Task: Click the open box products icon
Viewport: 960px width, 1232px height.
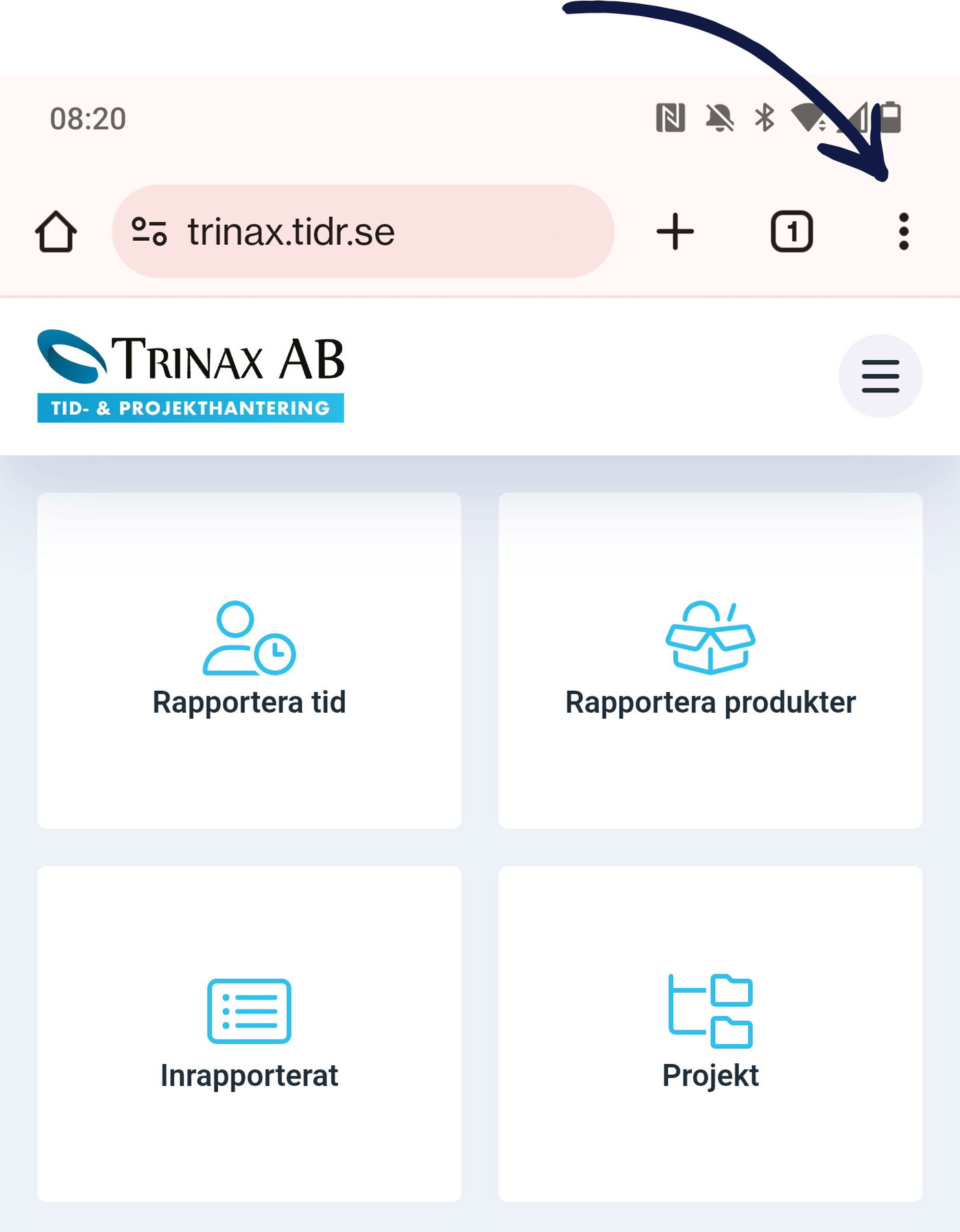Action: tap(710, 637)
